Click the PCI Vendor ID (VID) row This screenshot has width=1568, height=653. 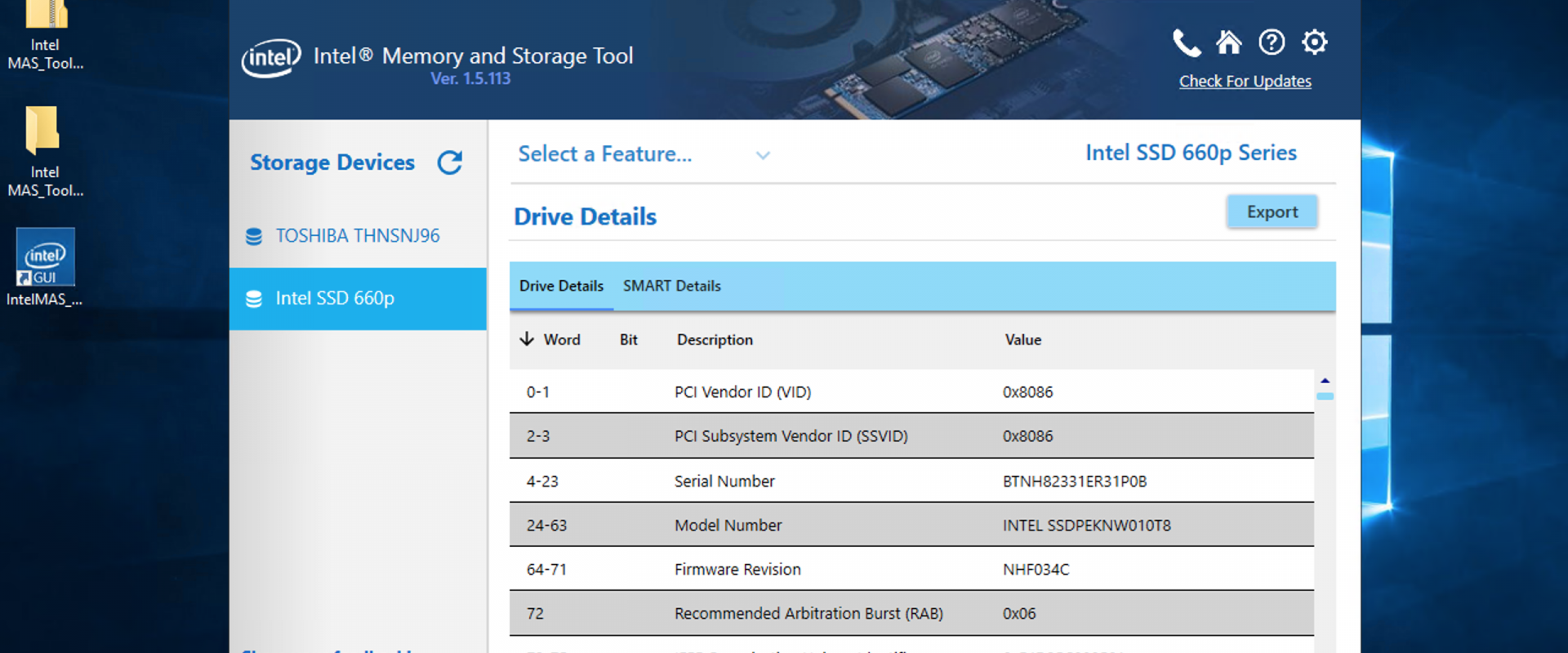911,392
